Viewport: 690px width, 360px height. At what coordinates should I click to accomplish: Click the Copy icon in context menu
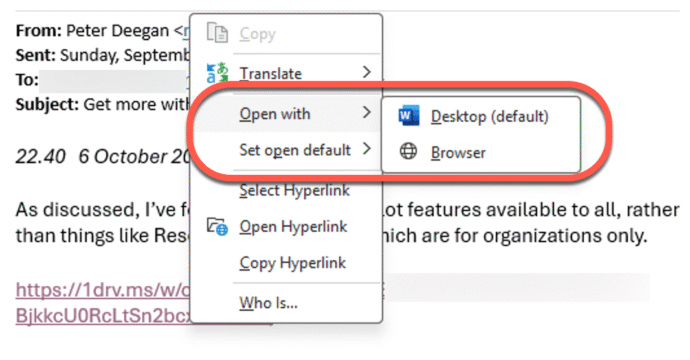click(x=217, y=33)
